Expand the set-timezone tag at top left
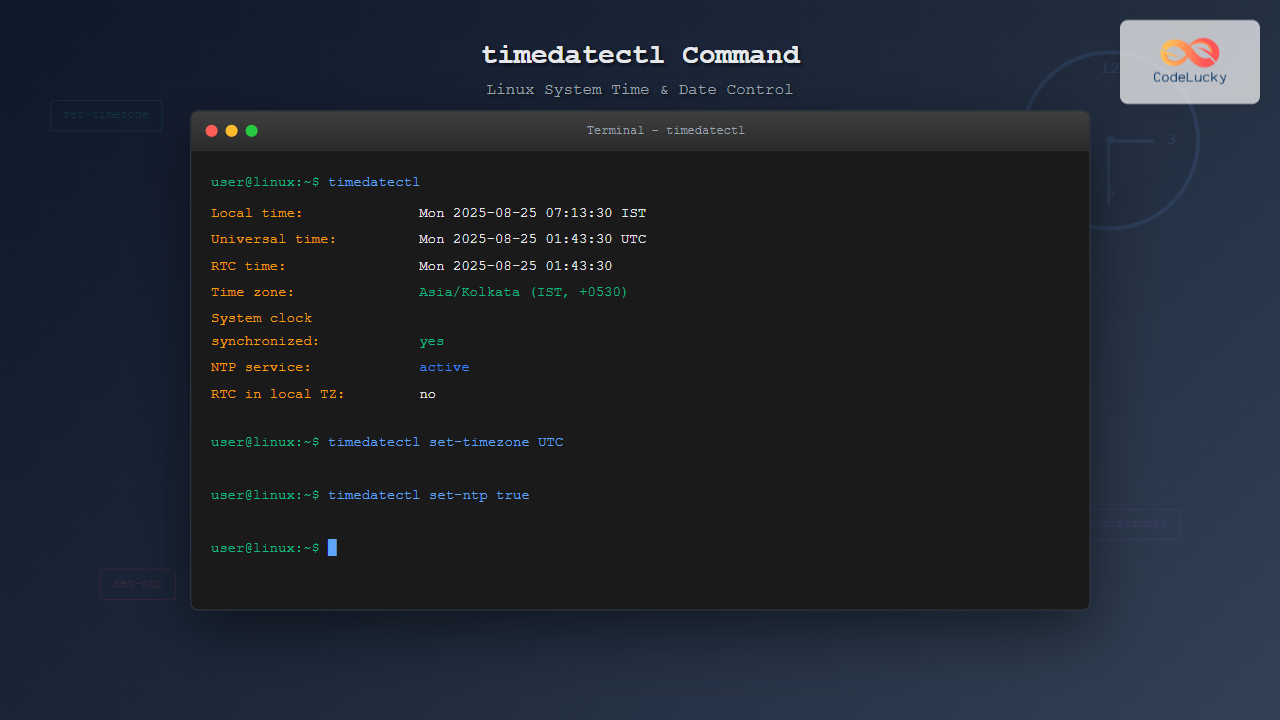This screenshot has width=1280, height=720. [x=106, y=115]
